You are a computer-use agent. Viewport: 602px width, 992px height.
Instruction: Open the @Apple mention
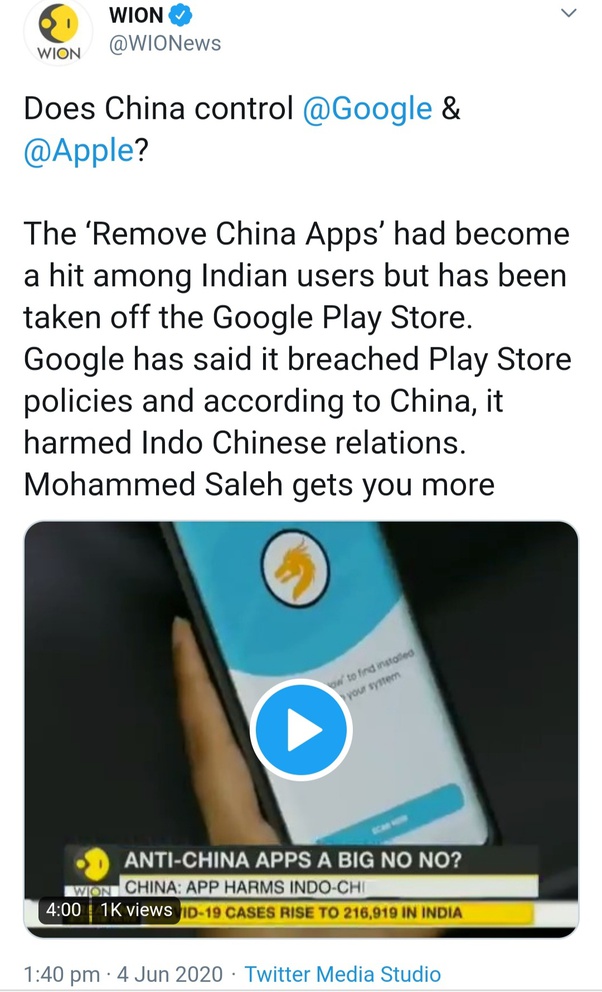pyautogui.click(x=79, y=151)
